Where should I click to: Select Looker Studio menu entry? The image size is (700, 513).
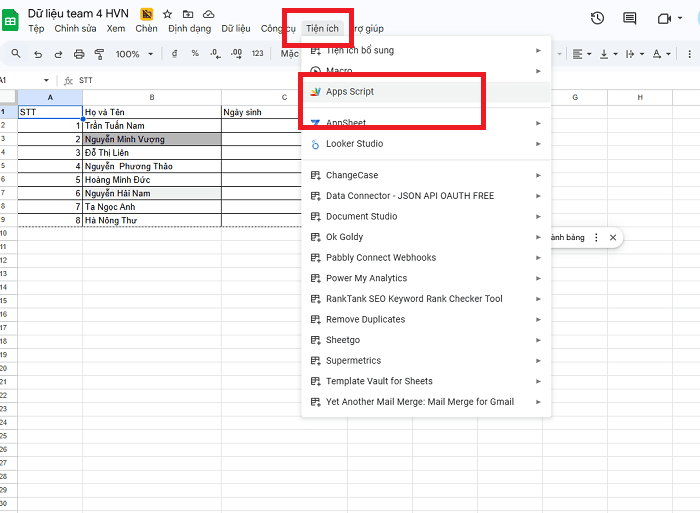pos(354,144)
